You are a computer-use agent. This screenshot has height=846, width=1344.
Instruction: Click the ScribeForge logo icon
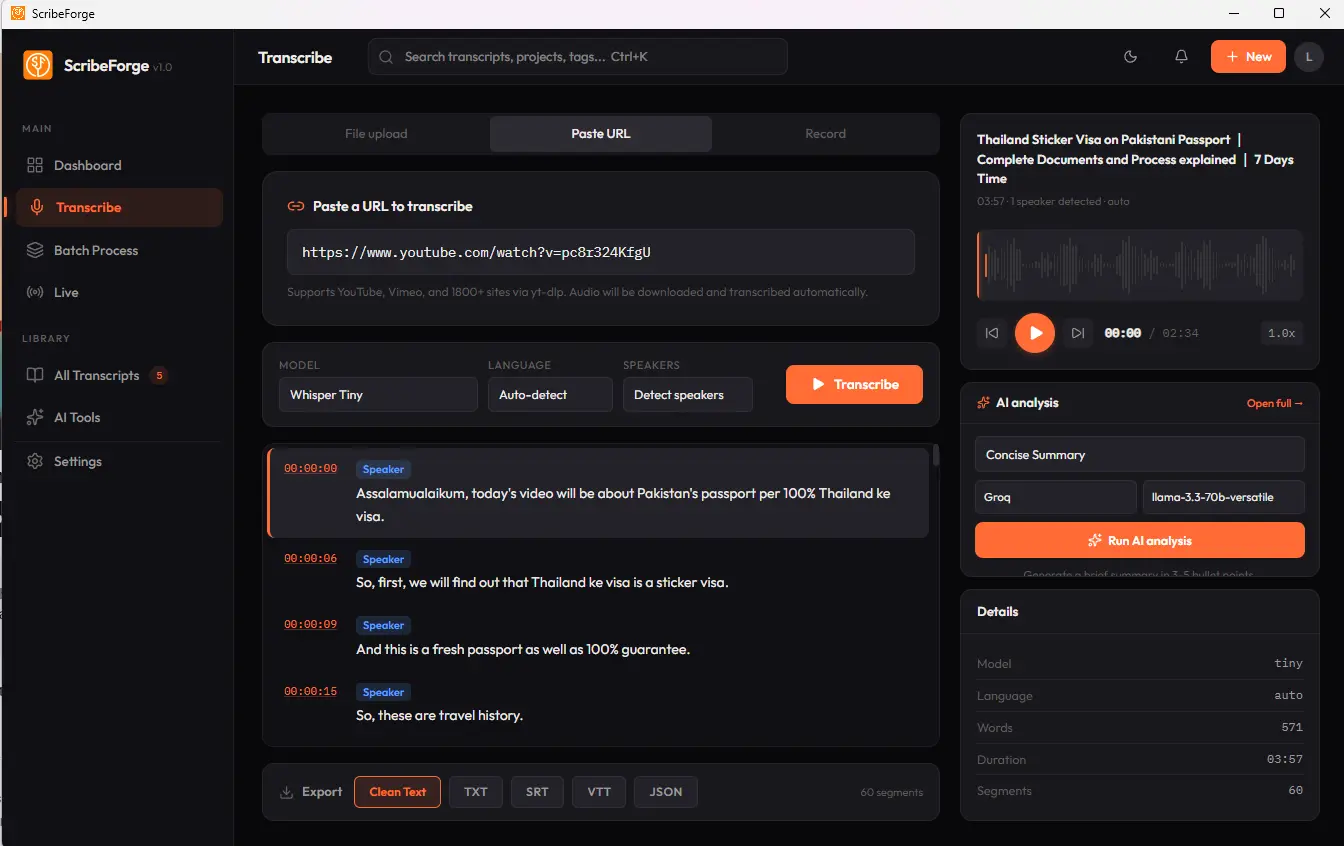coord(38,65)
